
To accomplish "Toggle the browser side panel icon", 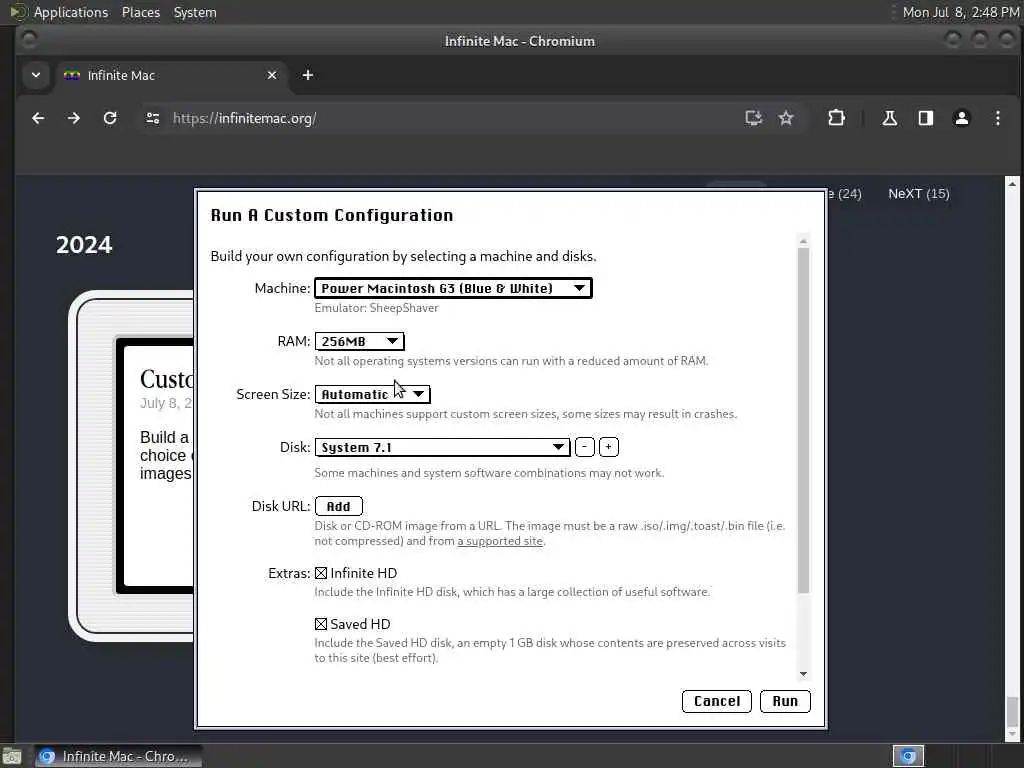I will [925, 118].
